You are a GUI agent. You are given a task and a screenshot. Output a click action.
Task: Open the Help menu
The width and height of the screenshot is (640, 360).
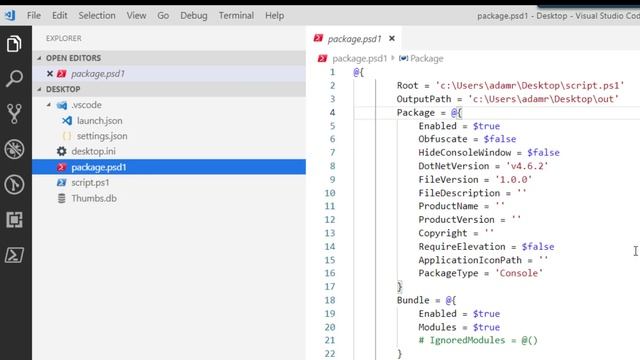(274, 16)
